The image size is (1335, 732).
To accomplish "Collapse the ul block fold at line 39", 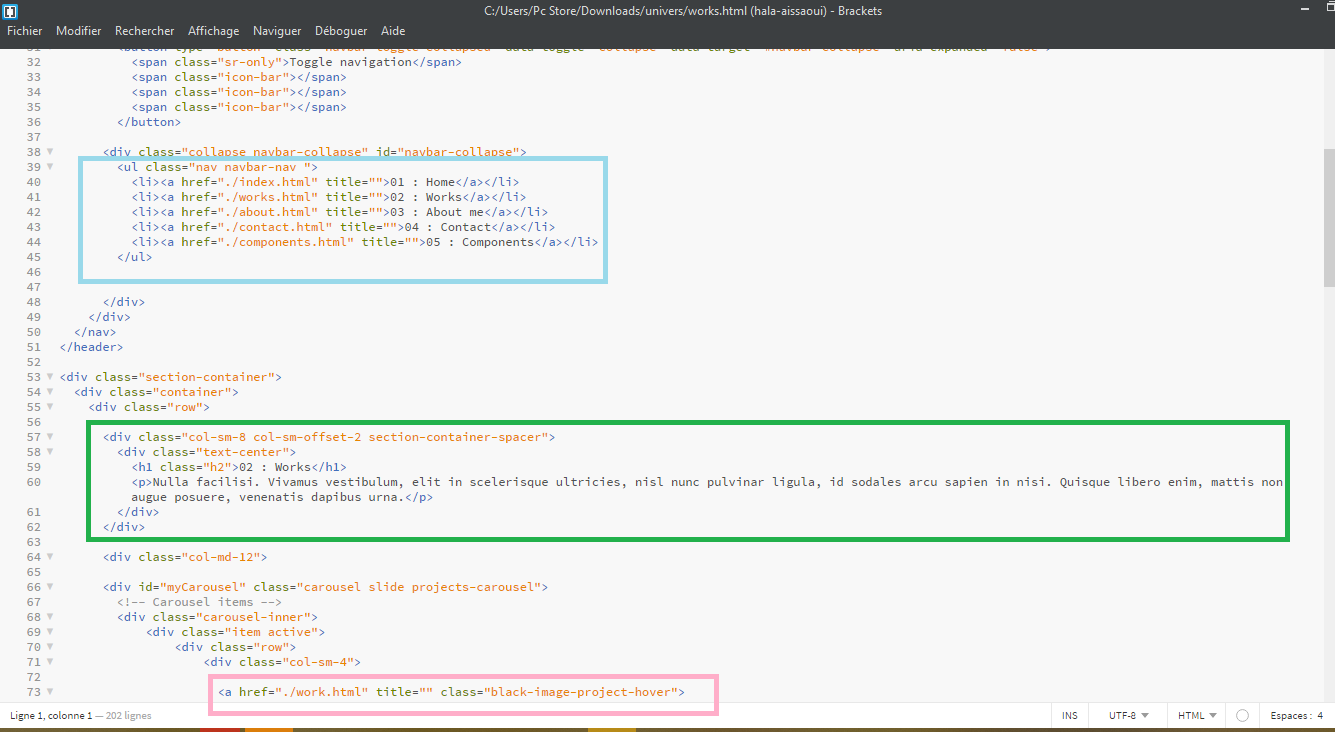I will 49,167.
